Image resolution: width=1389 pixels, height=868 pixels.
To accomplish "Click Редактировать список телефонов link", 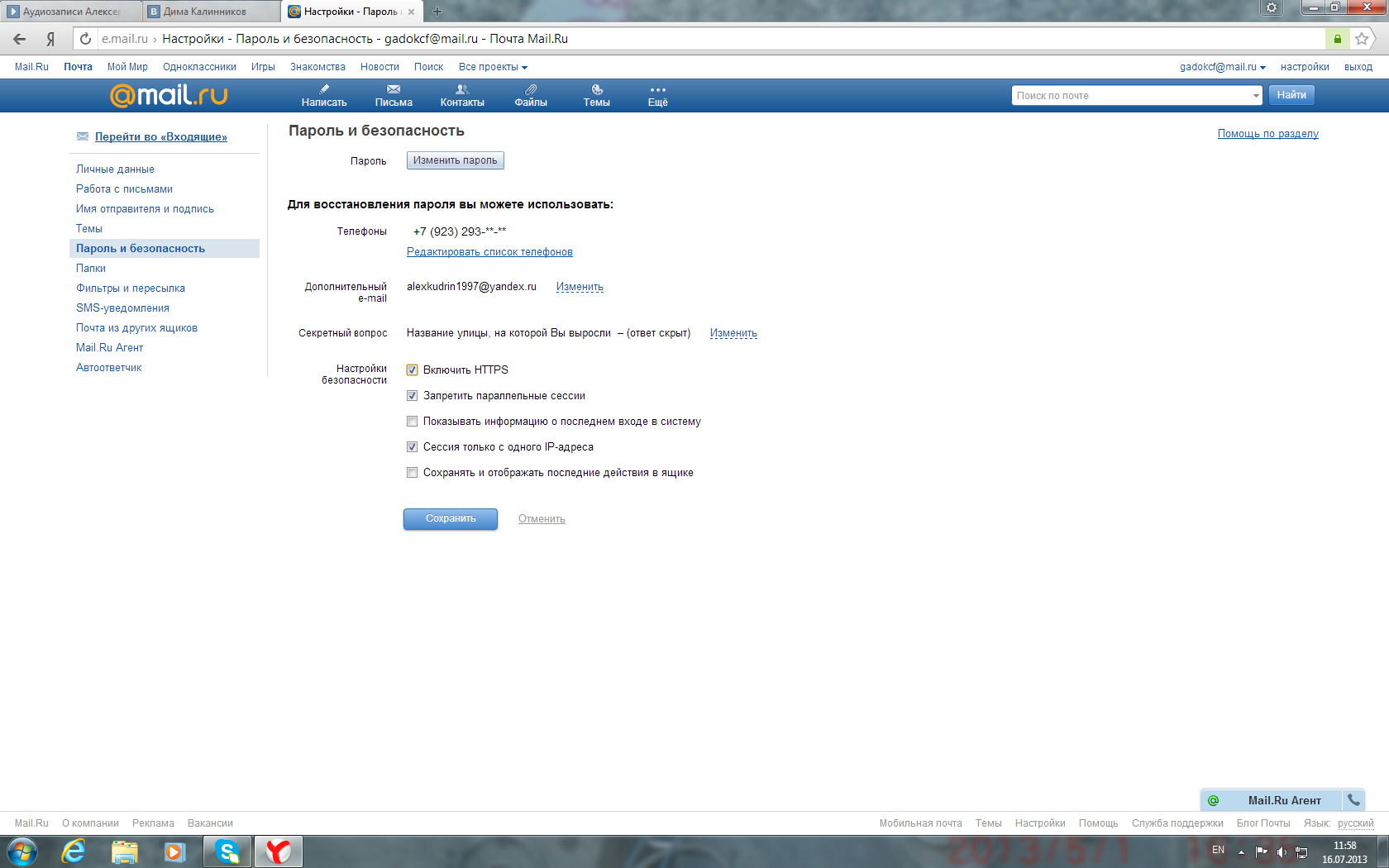I will (x=489, y=252).
